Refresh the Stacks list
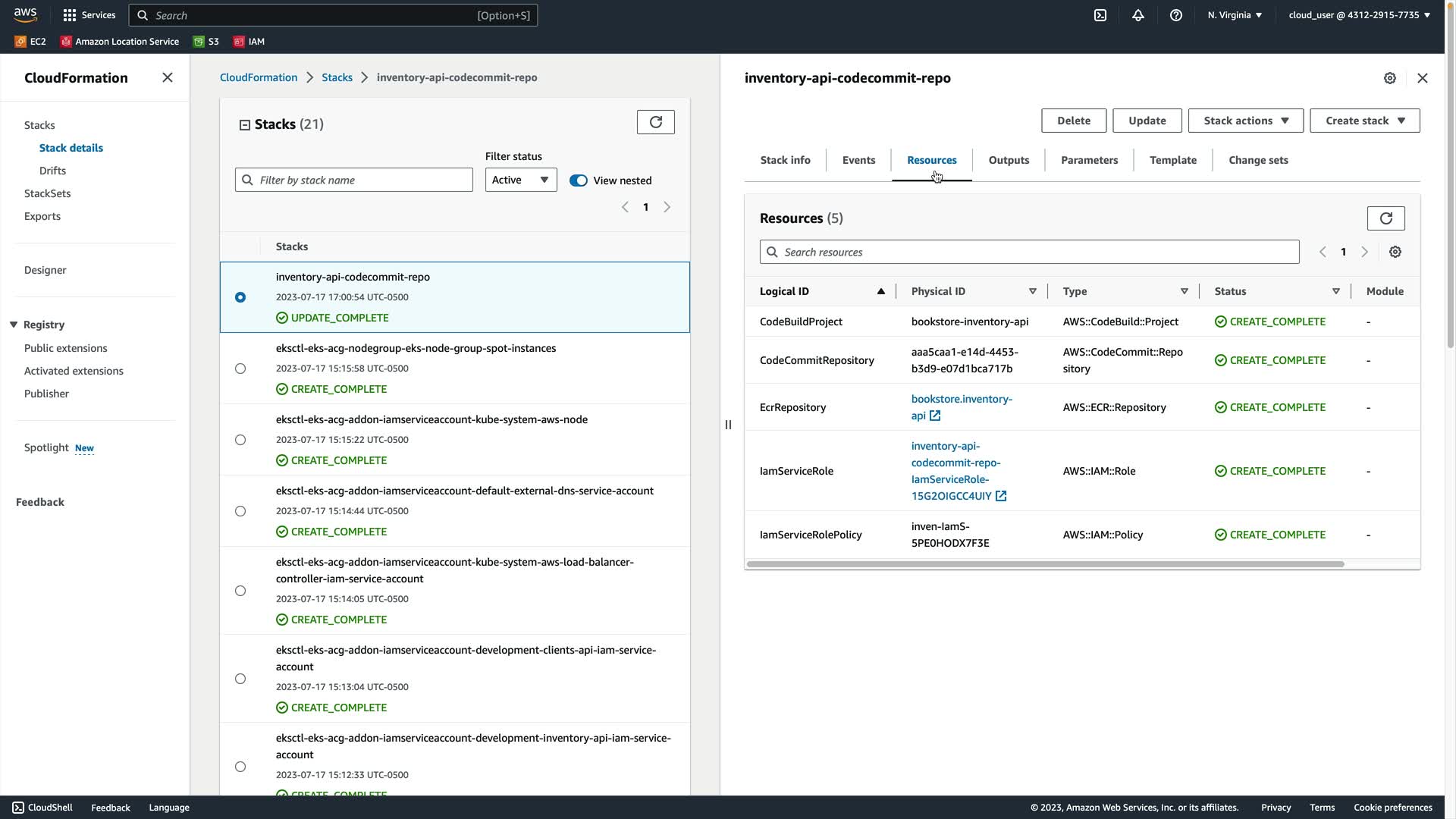The height and width of the screenshot is (819, 1456). (656, 122)
